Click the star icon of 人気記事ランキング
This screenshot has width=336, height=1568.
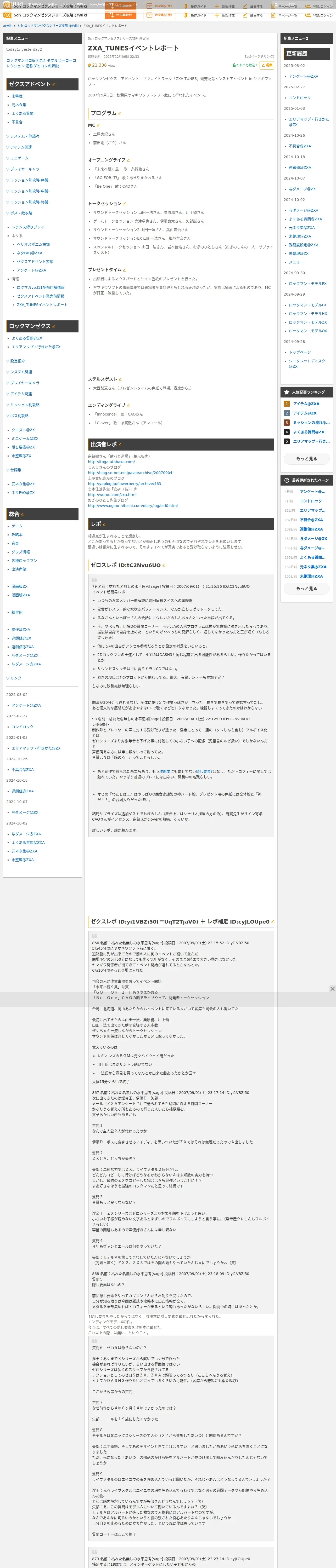(x=287, y=392)
